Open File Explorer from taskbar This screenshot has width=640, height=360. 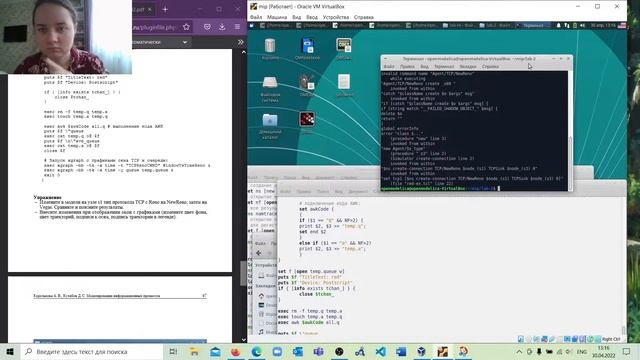(194, 351)
